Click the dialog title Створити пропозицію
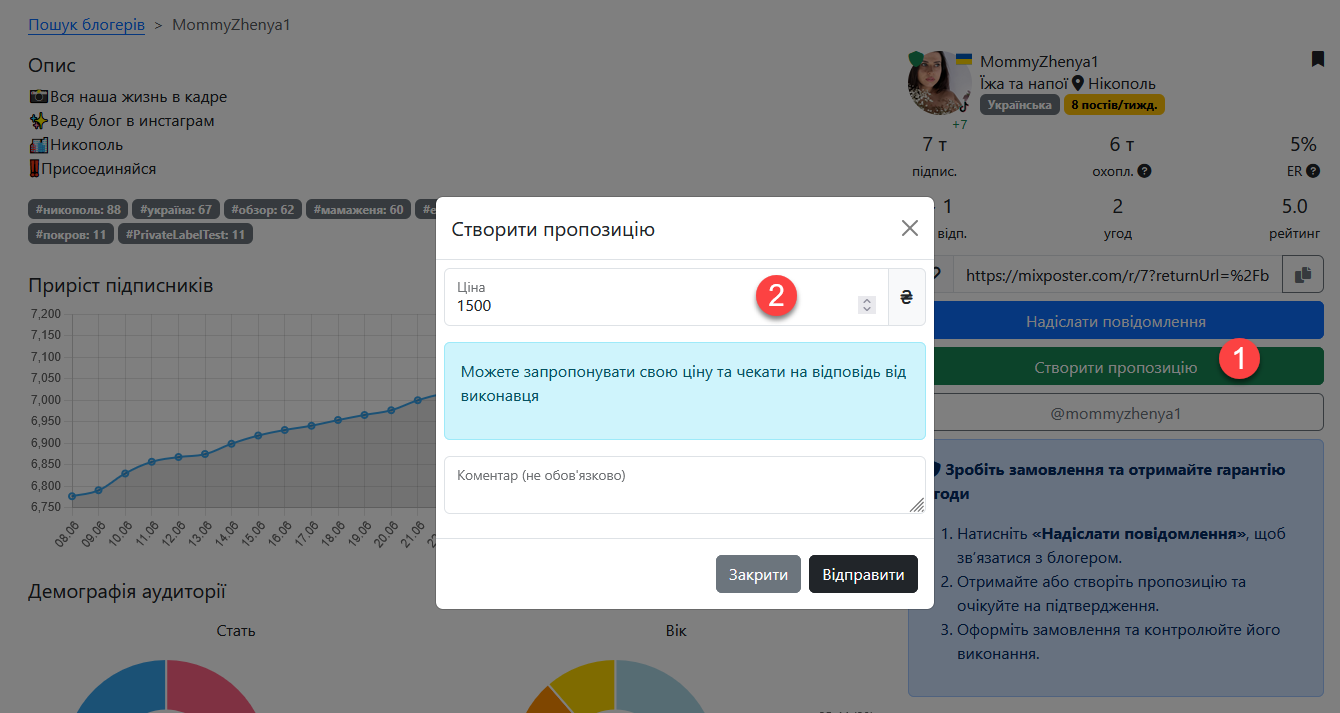This screenshot has height=713, width=1340. 553,229
